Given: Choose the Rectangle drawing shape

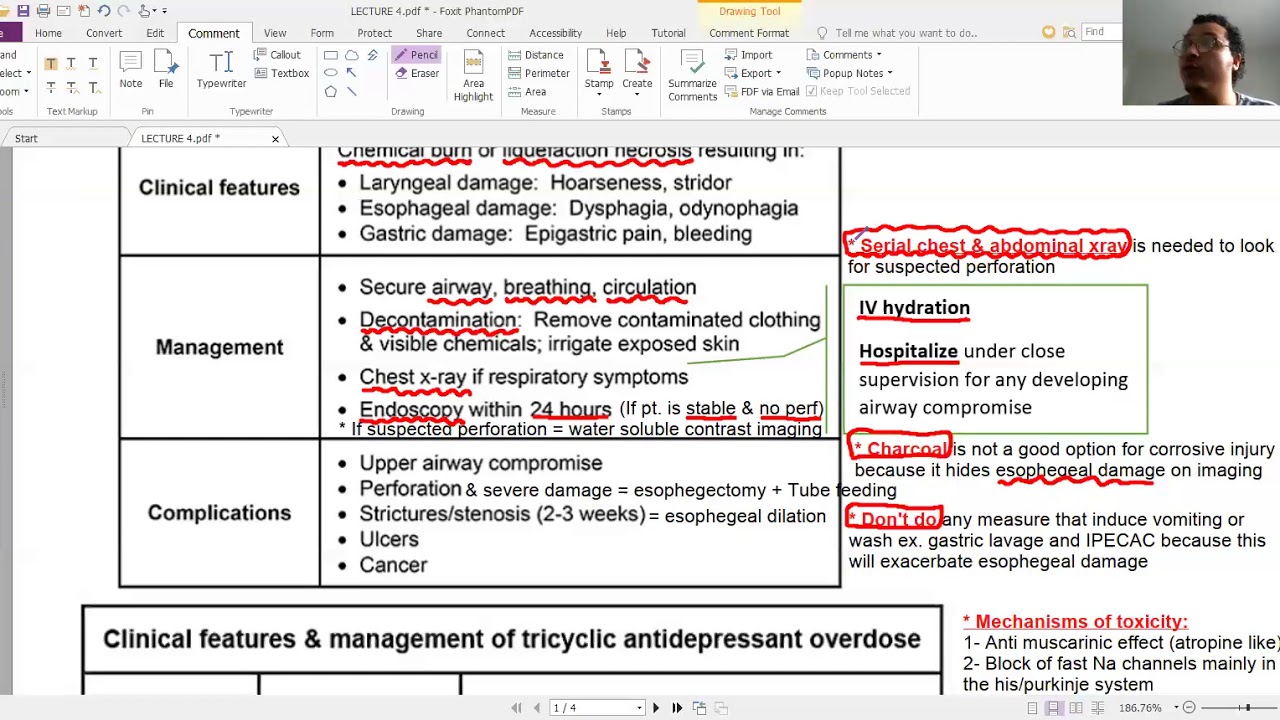Looking at the screenshot, I should 330,55.
